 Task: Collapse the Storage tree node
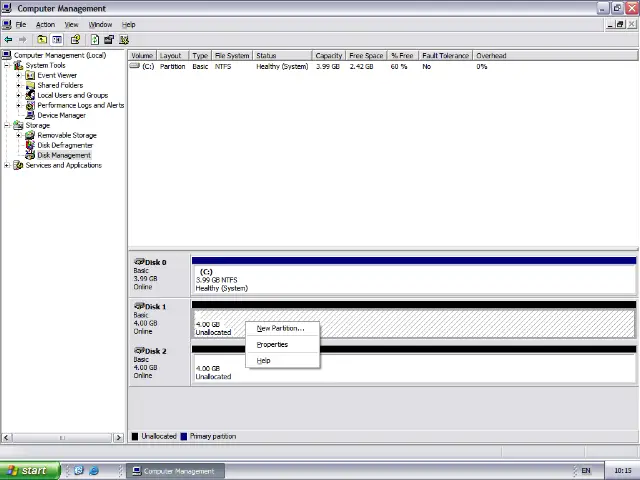tap(7, 125)
